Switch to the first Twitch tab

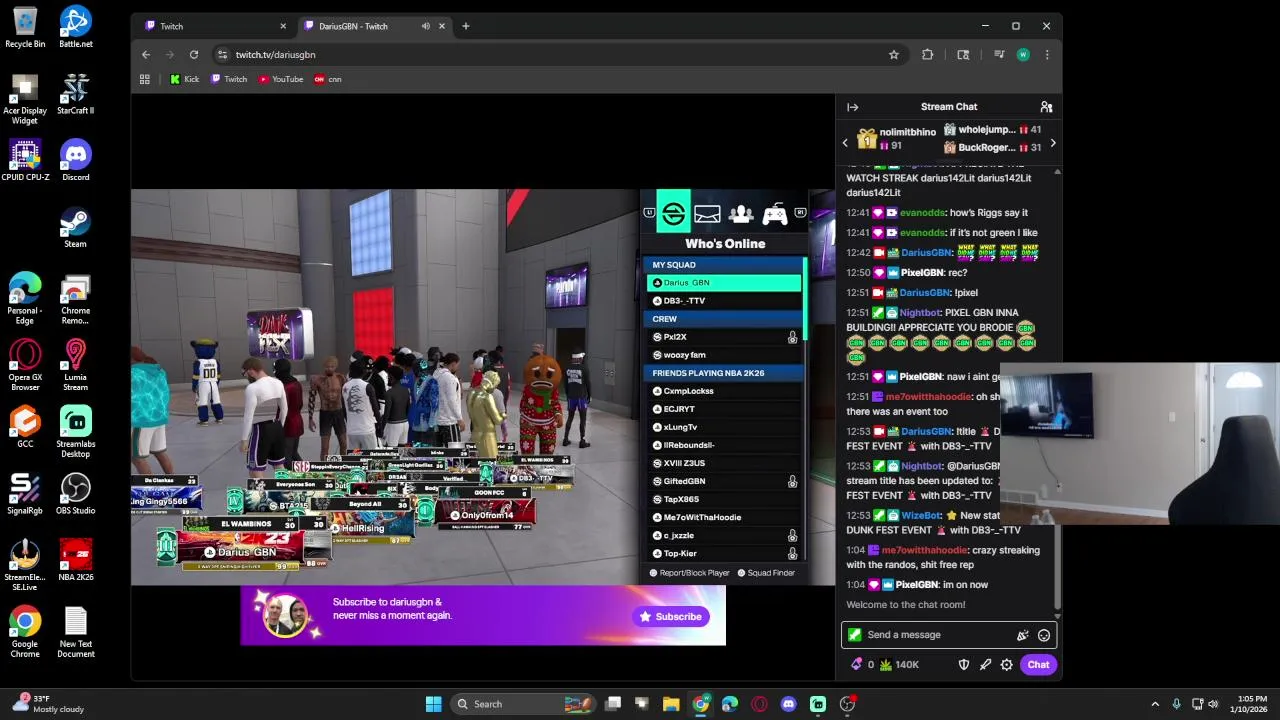coord(214,26)
